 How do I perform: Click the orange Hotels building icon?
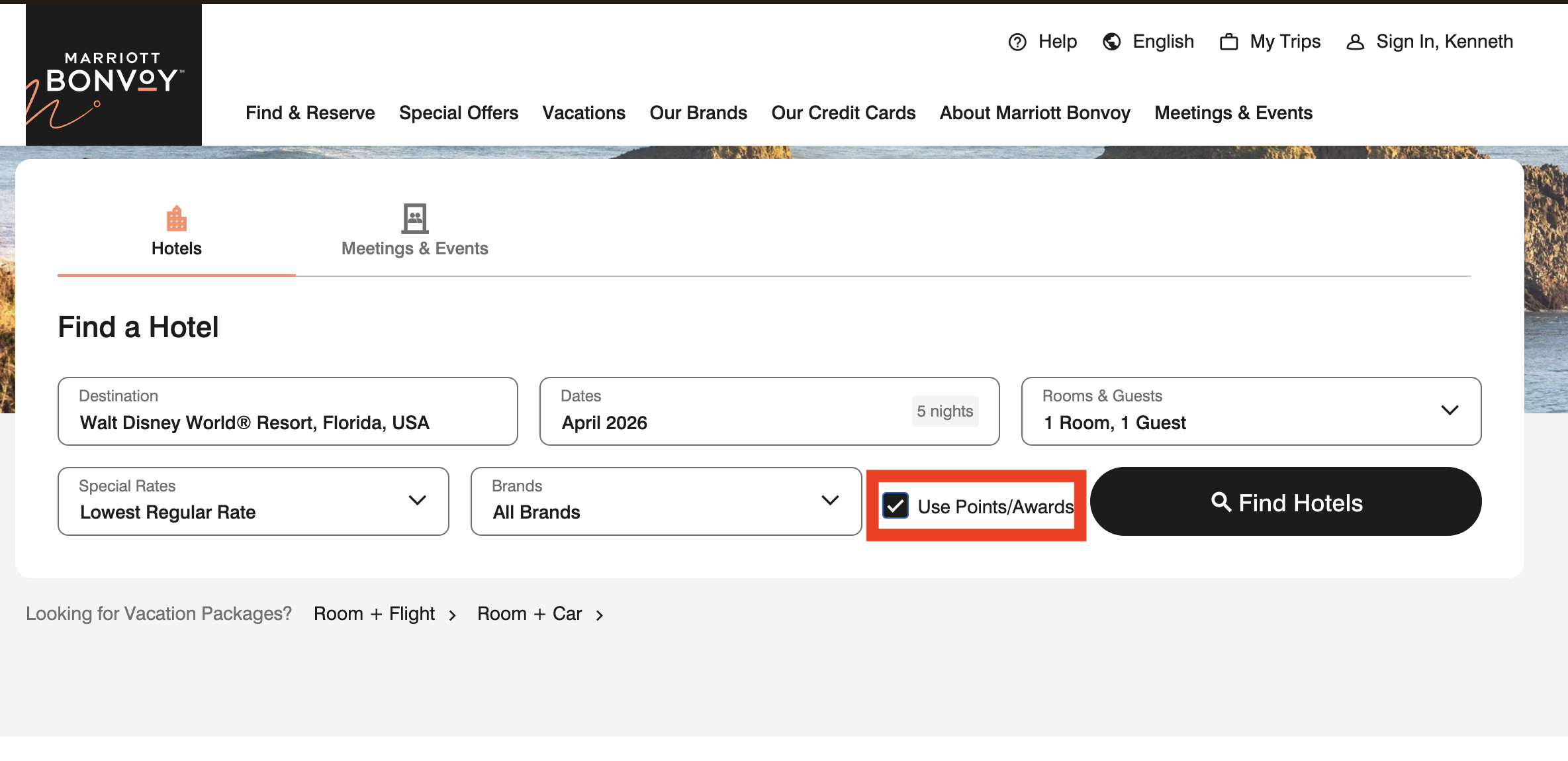176,218
